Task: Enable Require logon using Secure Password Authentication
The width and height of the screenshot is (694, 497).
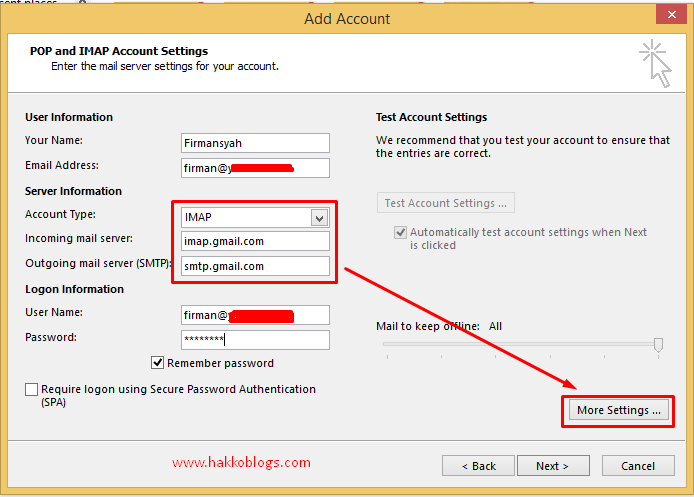Action: coord(32,390)
